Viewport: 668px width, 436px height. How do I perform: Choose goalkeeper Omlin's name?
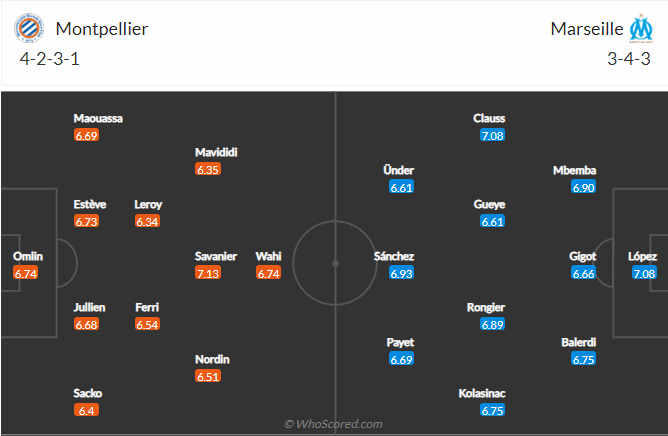[x=28, y=256]
